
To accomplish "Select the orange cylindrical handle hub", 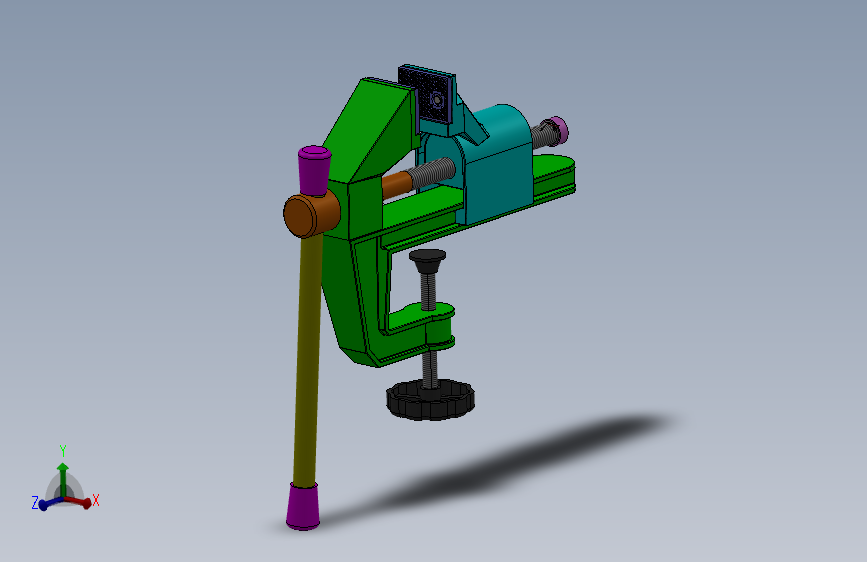I will click(311, 214).
